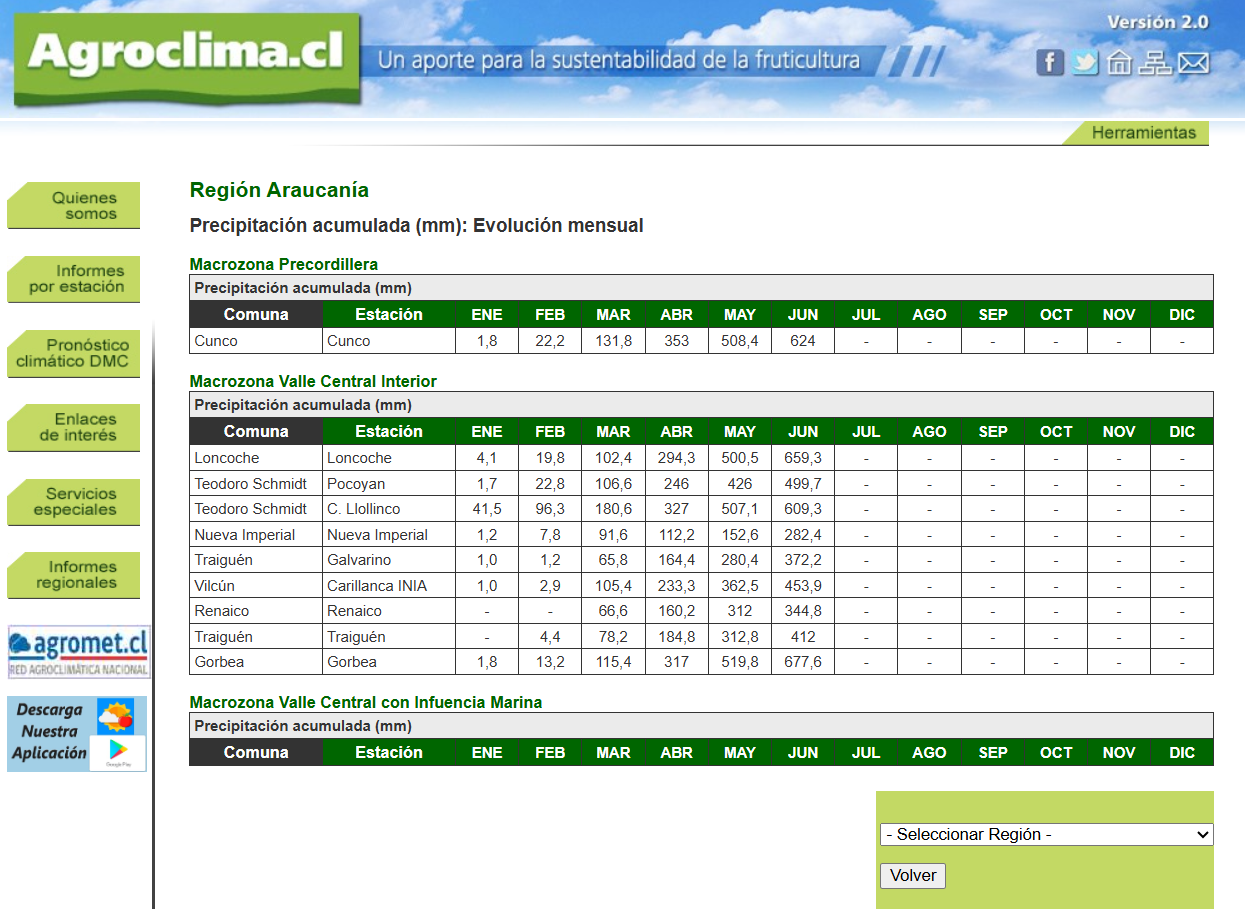Open Servicios especiales sidebar item
This screenshot has width=1245, height=909.
74,501
